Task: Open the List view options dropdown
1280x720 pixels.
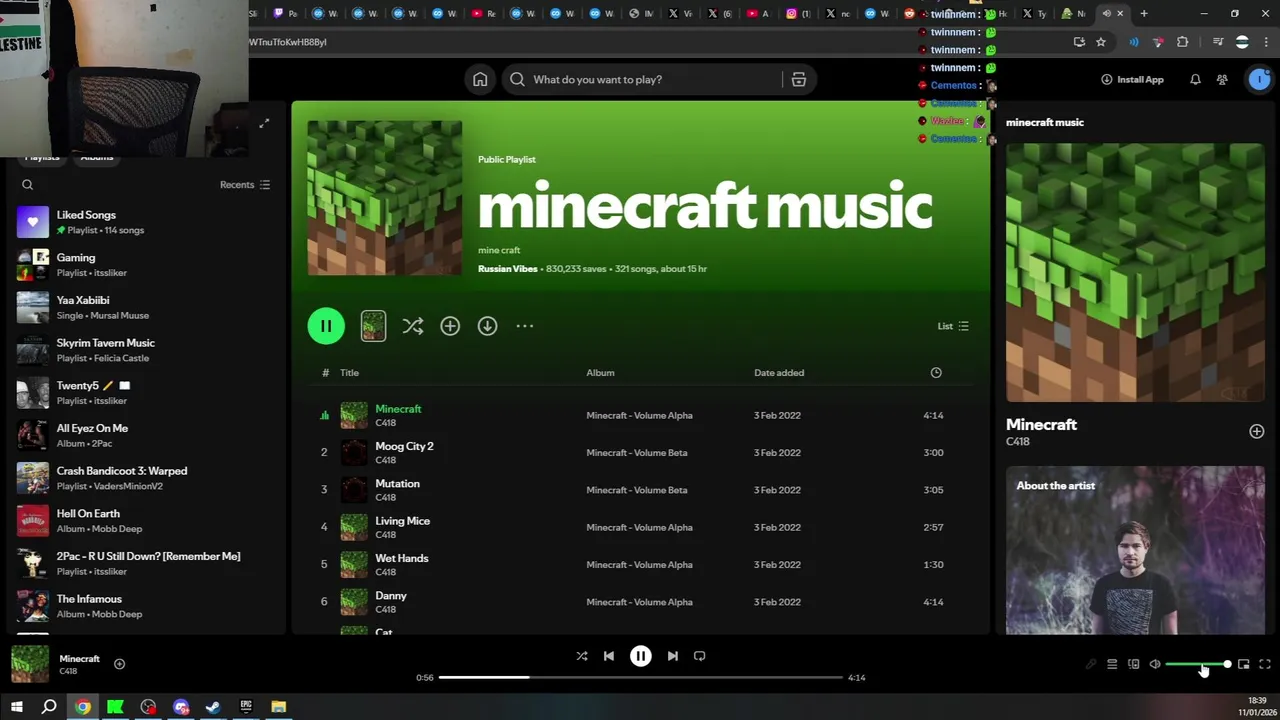Action: [953, 326]
